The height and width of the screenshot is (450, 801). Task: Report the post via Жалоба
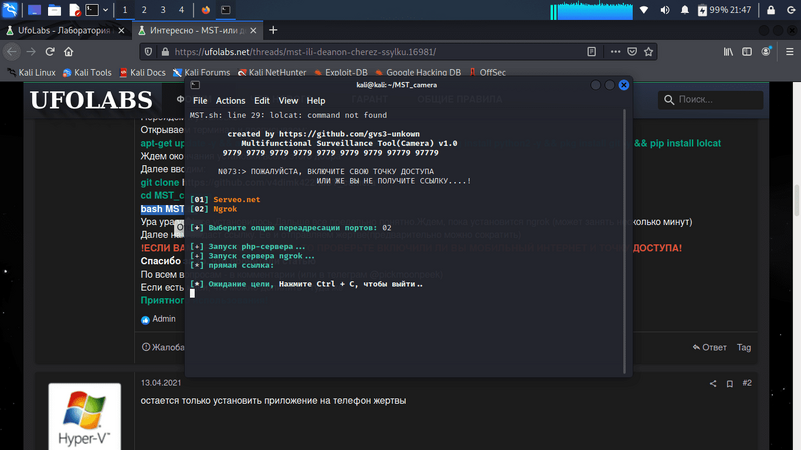pyautogui.click(x=163, y=347)
